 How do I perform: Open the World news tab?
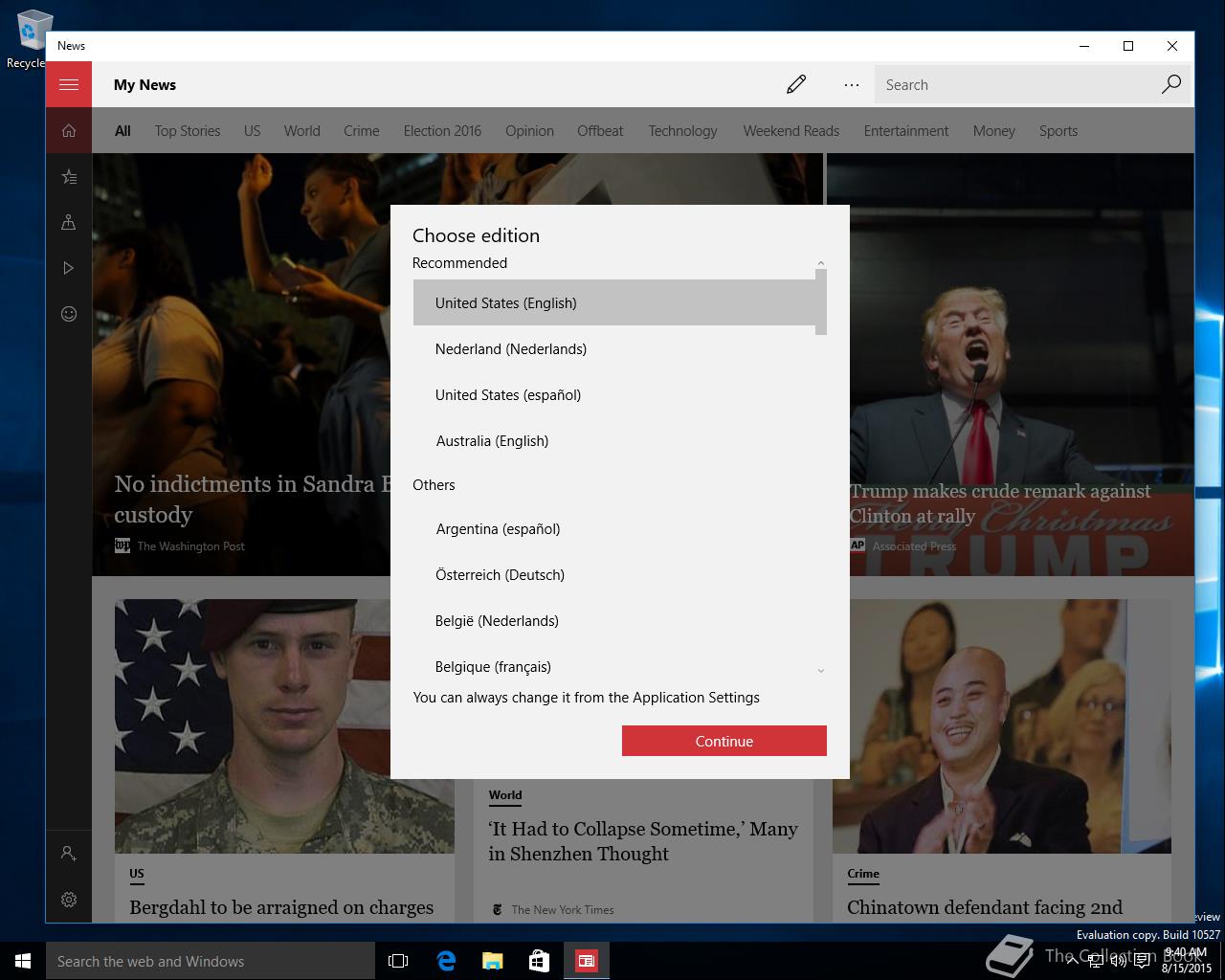(x=301, y=130)
